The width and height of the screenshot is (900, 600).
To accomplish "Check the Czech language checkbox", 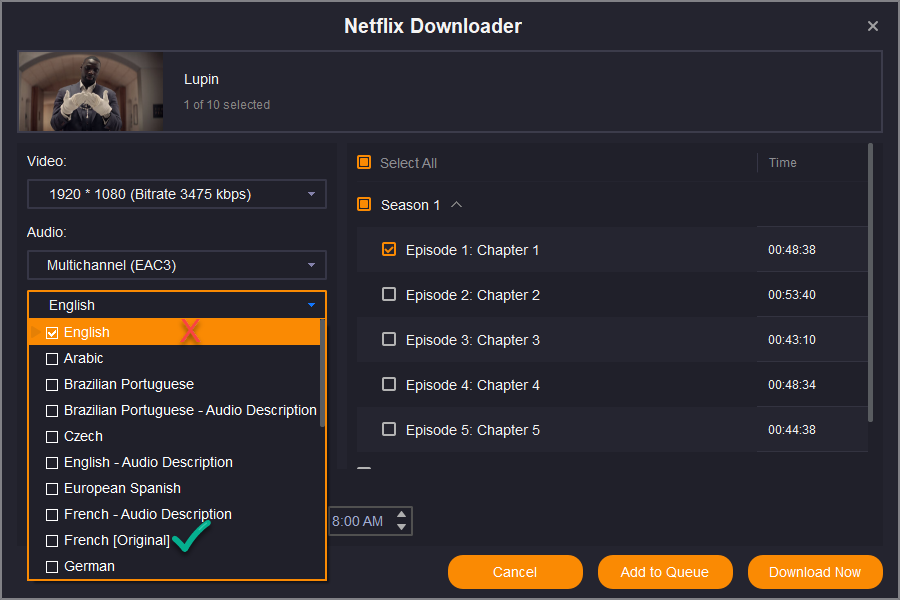I will [x=52, y=437].
